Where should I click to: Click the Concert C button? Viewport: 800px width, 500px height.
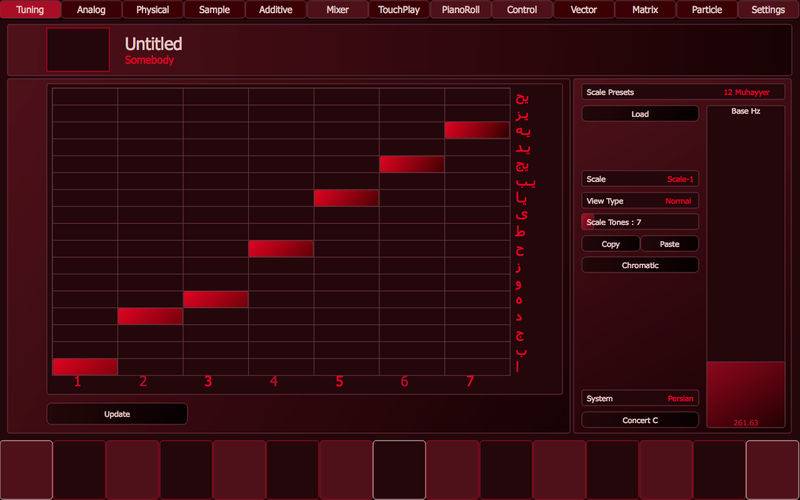click(640, 420)
